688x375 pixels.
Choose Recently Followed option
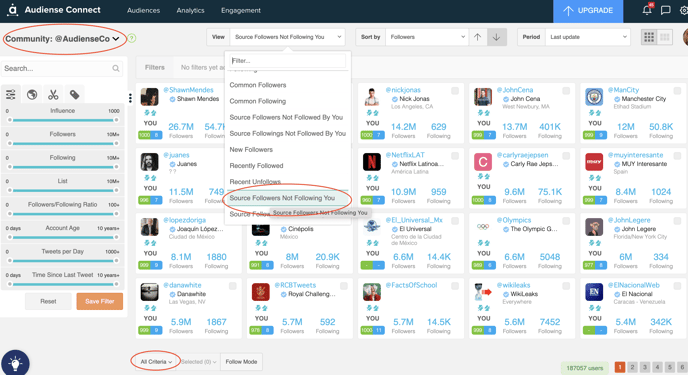pos(256,166)
